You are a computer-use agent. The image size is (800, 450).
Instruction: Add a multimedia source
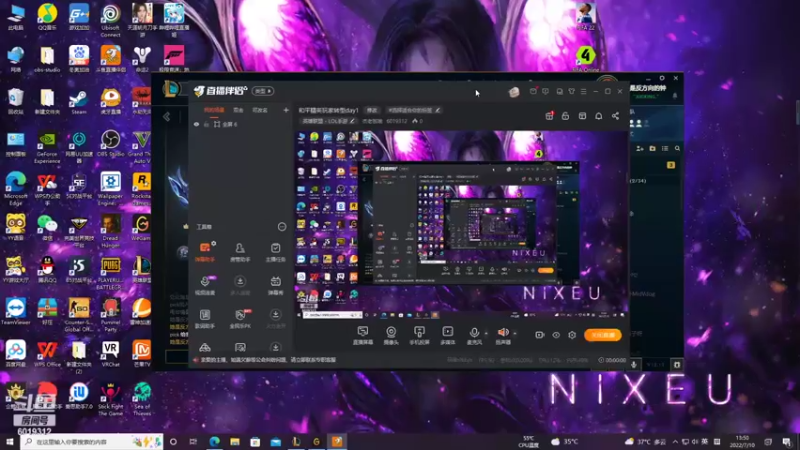[447, 336]
